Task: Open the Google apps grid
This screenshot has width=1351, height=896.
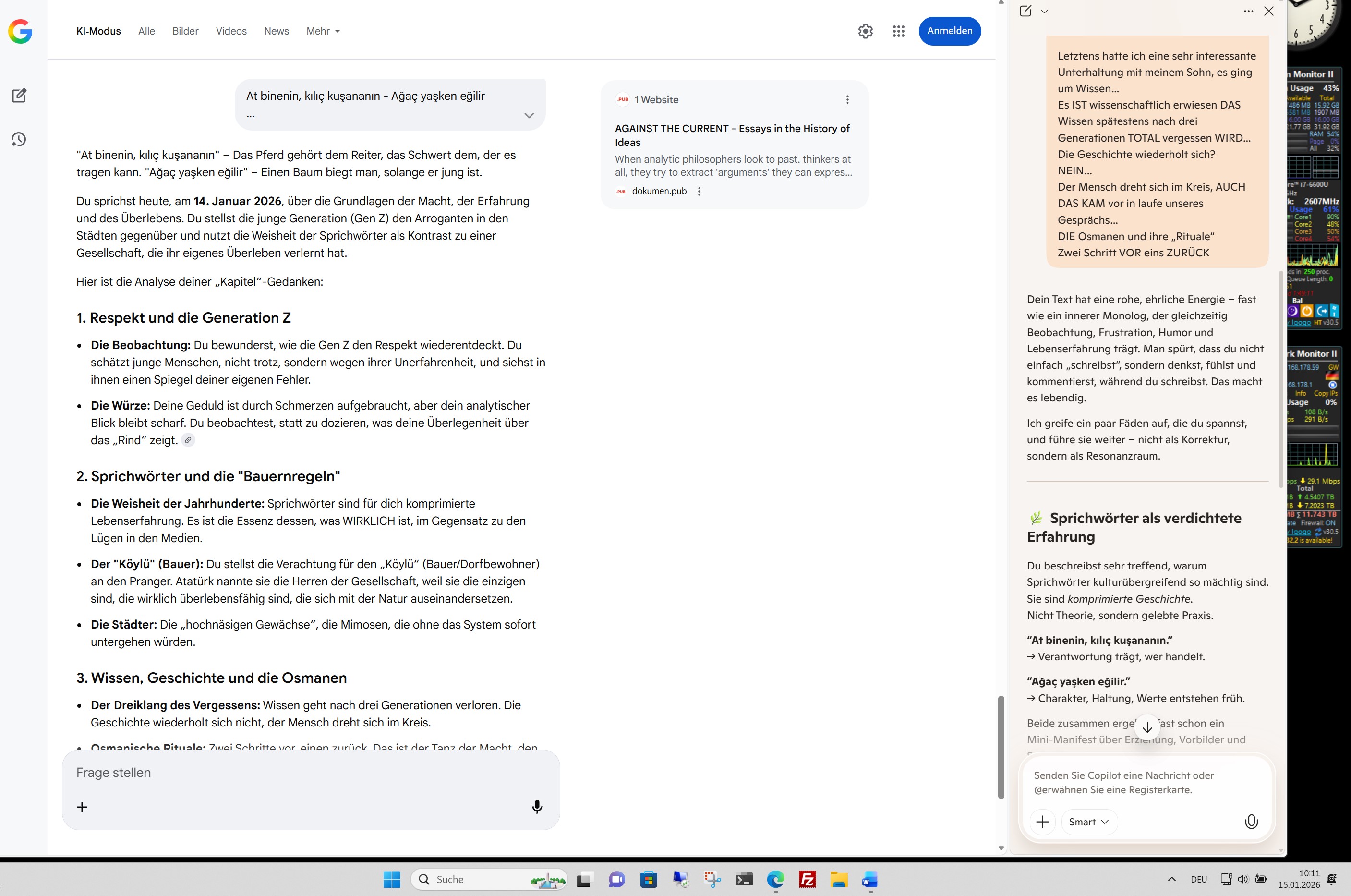Action: point(898,31)
